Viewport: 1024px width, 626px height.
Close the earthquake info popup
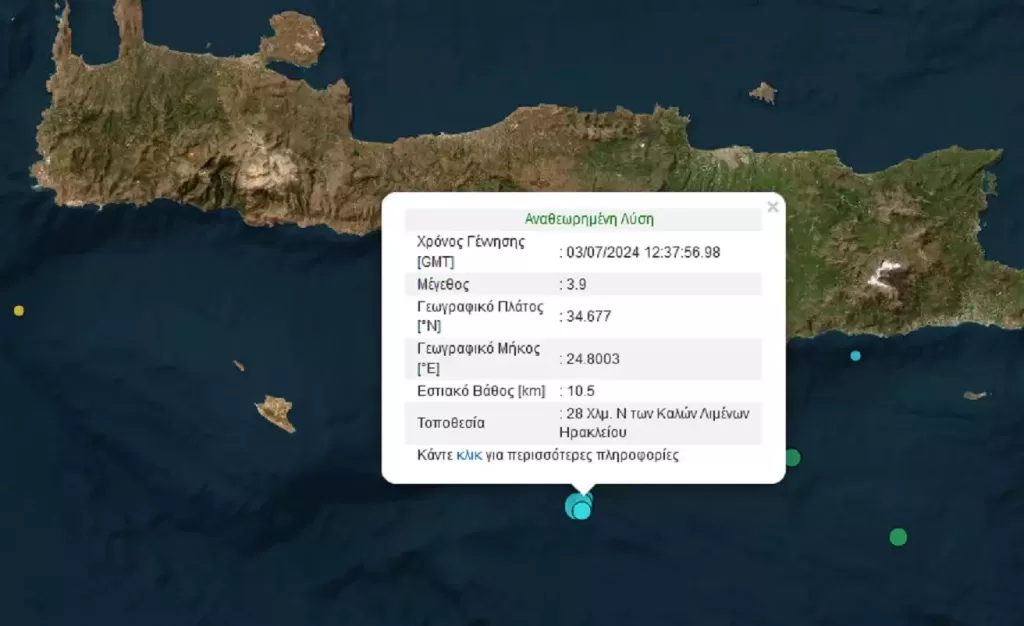point(772,207)
